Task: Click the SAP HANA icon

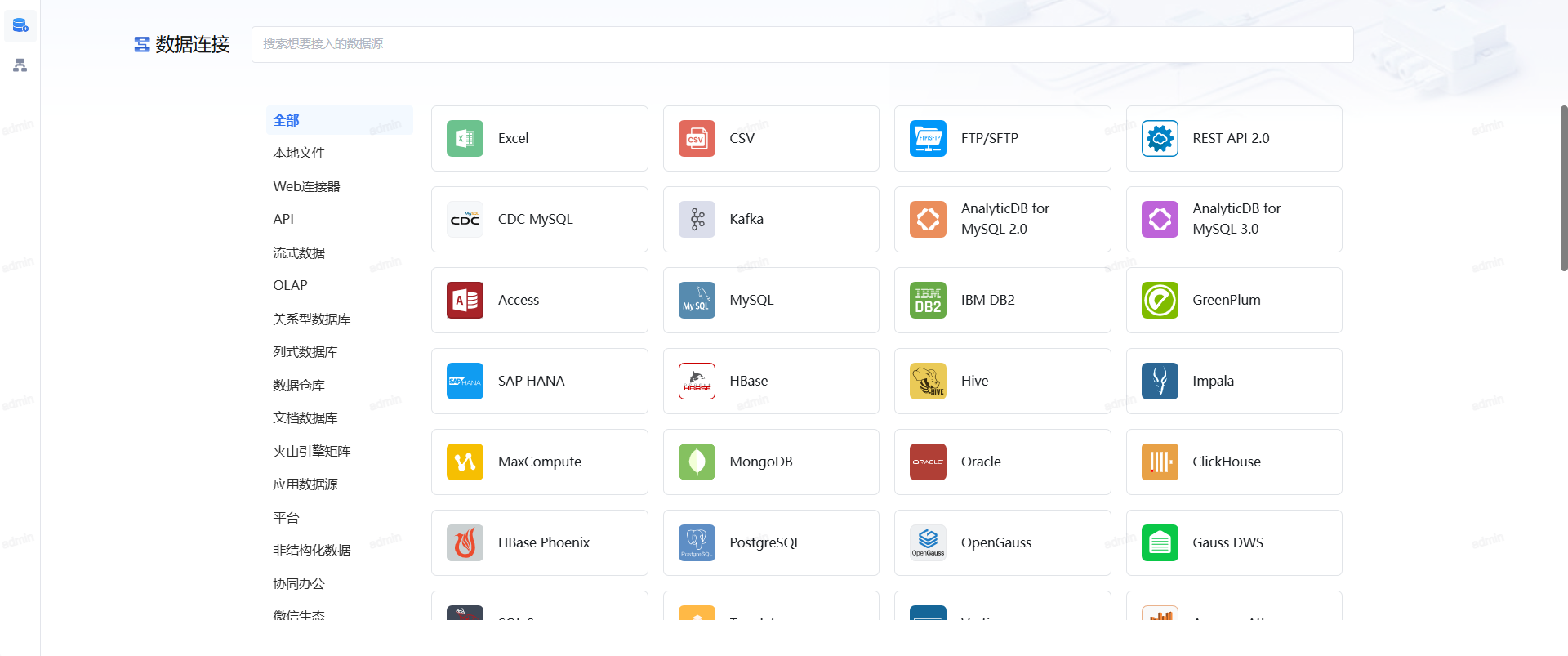Action: 465,381
